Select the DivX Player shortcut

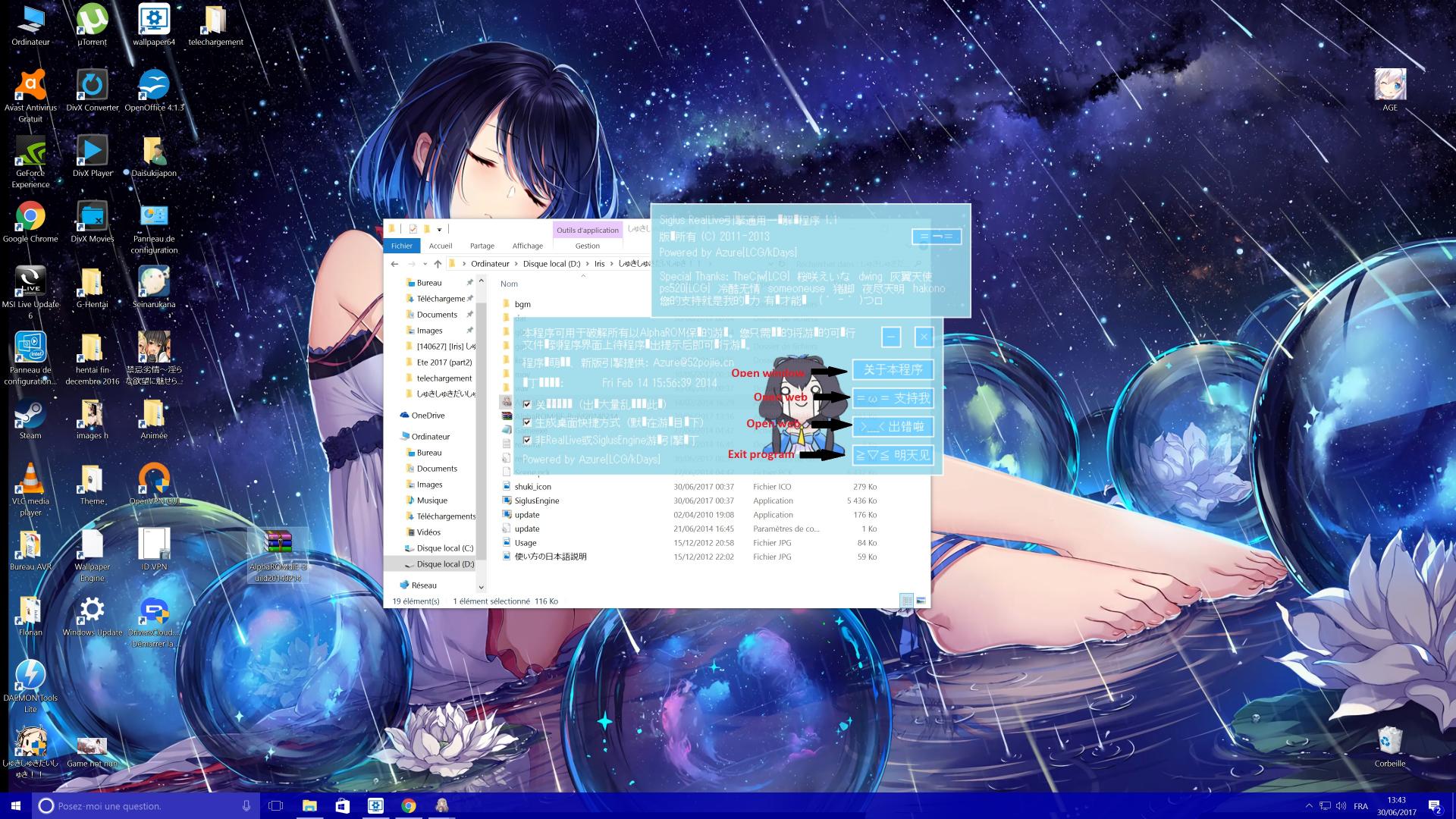(x=93, y=156)
